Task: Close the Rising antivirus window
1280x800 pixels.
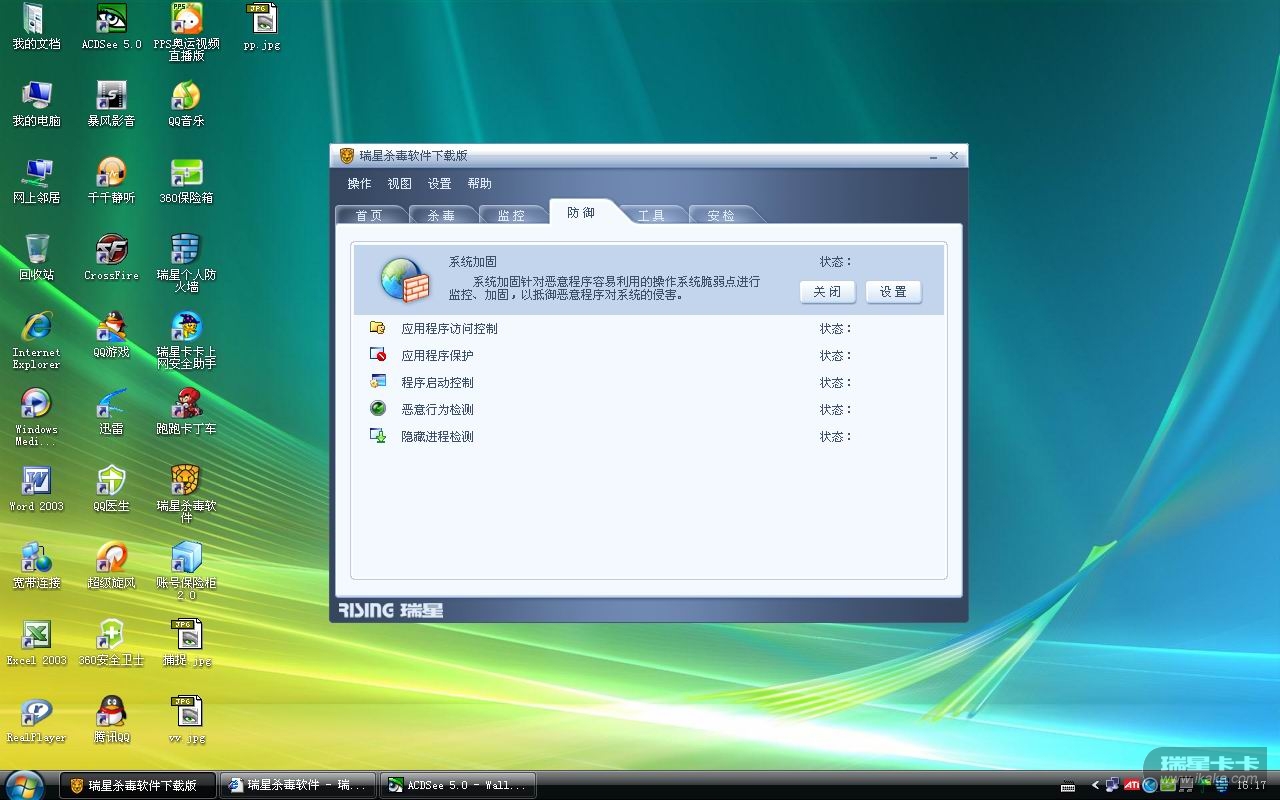Action: coord(954,156)
